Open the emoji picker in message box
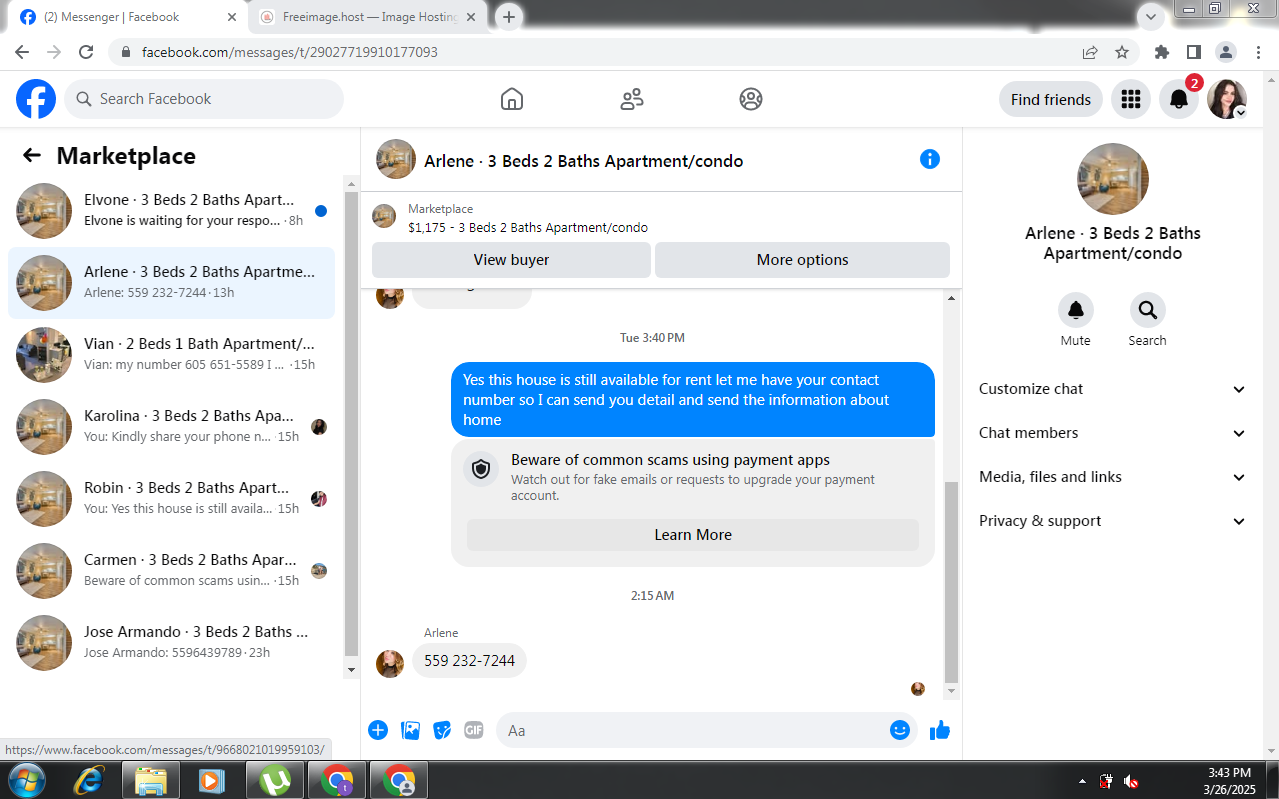Image resolution: width=1279 pixels, height=799 pixels. pyautogui.click(x=900, y=730)
